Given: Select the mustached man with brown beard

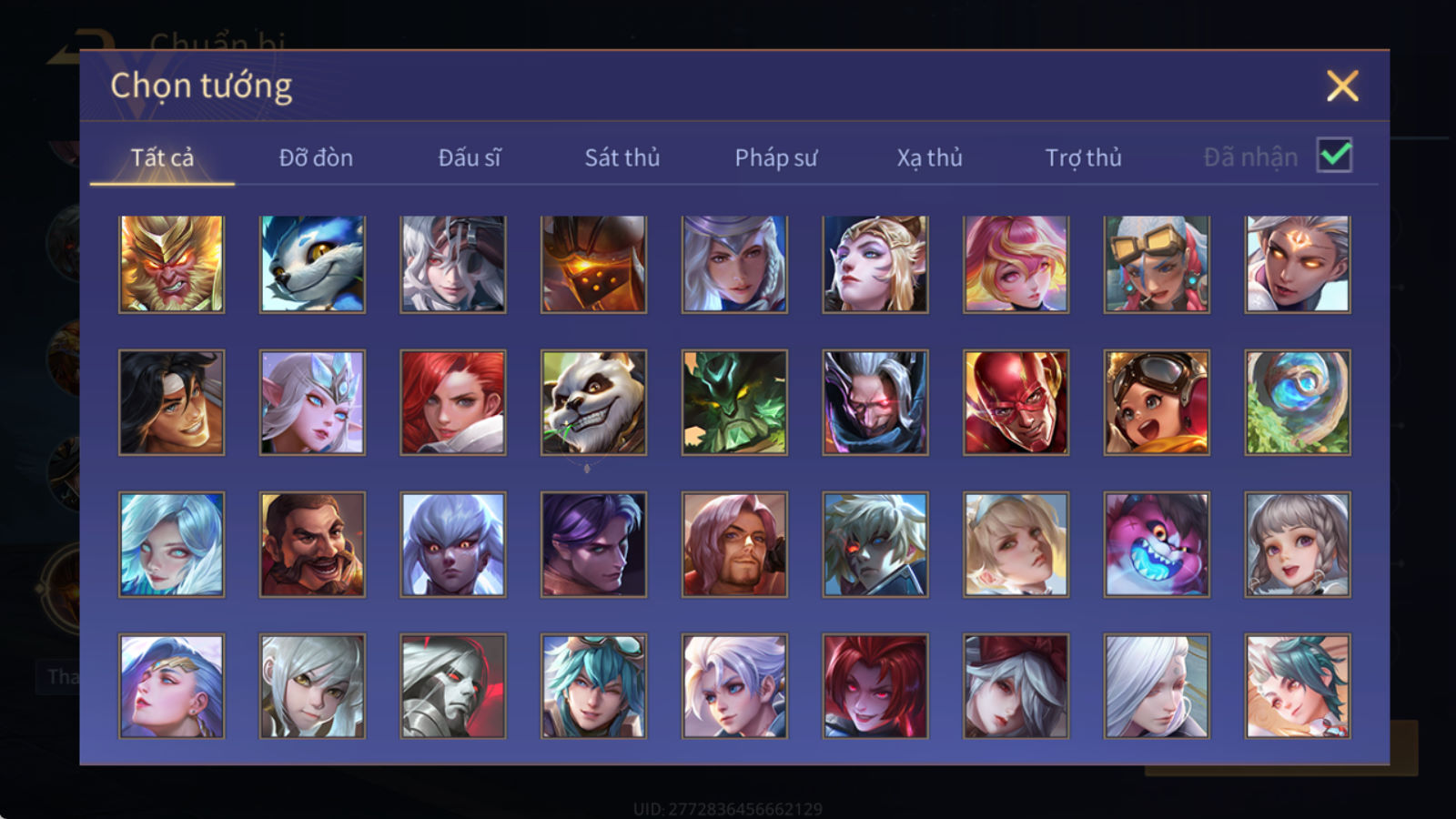Looking at the screenshot, I should pos(312,544).
